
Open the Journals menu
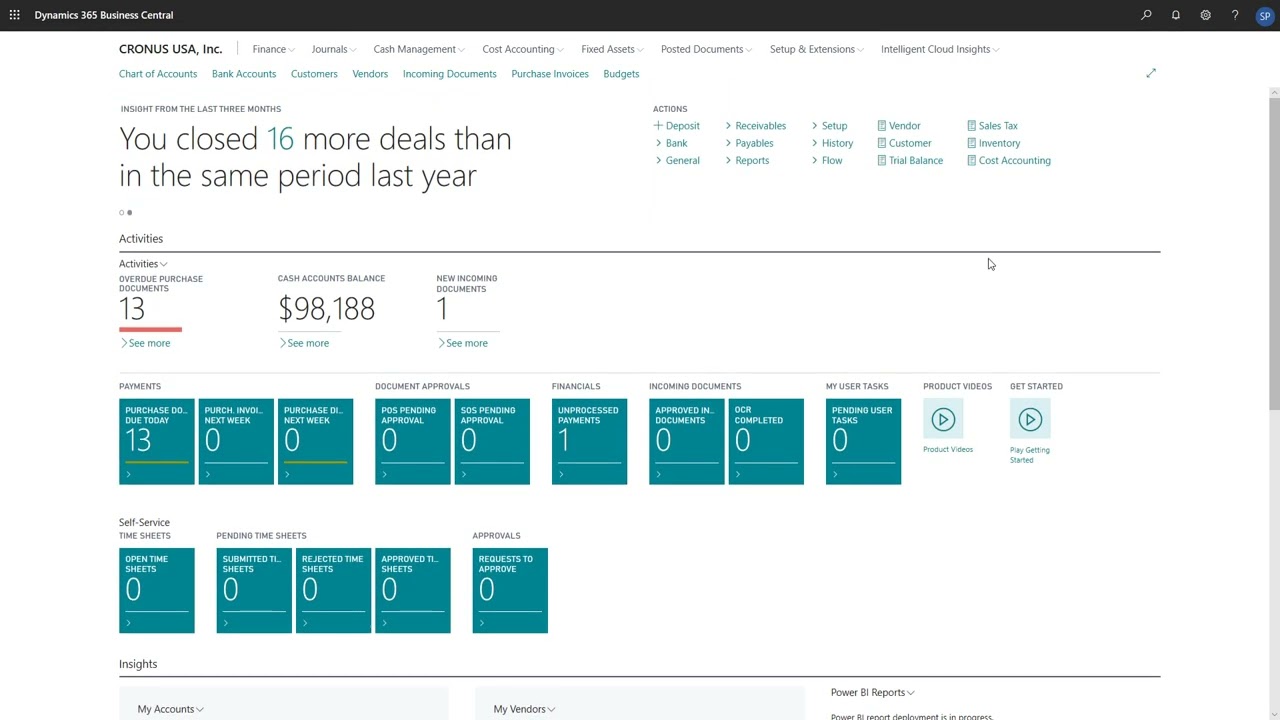[x=333, y=49]
